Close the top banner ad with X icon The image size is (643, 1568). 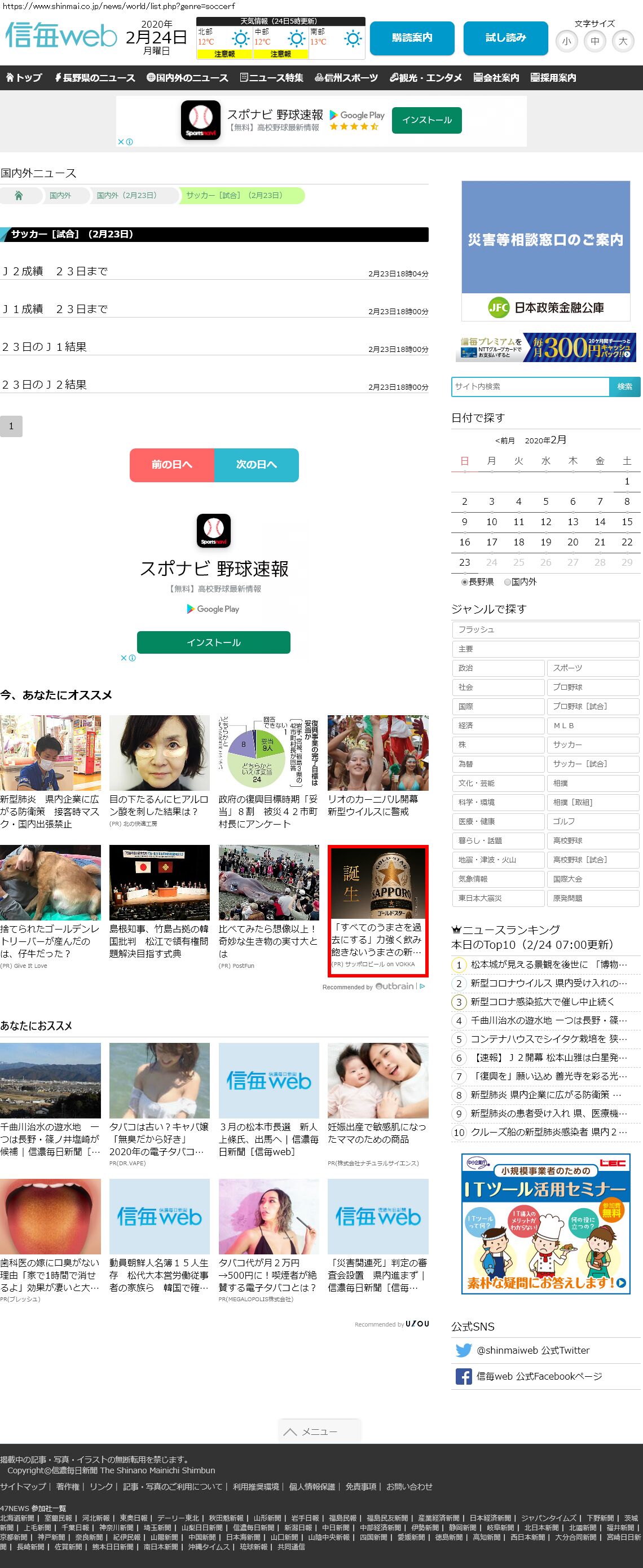point(121,142)
